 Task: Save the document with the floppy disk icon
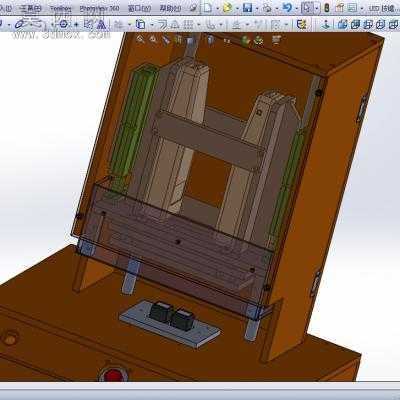247,8
